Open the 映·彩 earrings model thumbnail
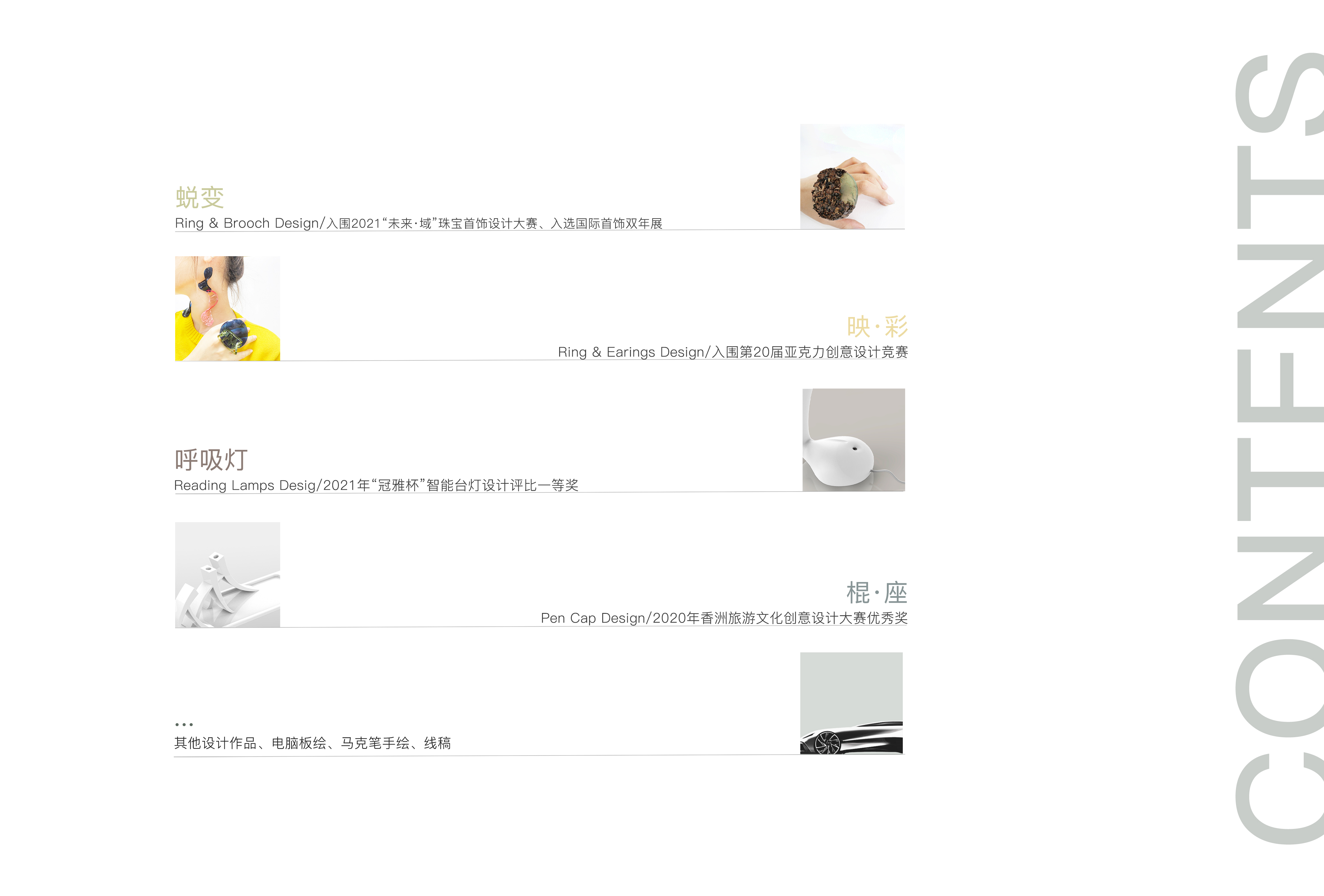This screenshot has height=896, width=1324. pyautogui.click(x=227, y=308)
